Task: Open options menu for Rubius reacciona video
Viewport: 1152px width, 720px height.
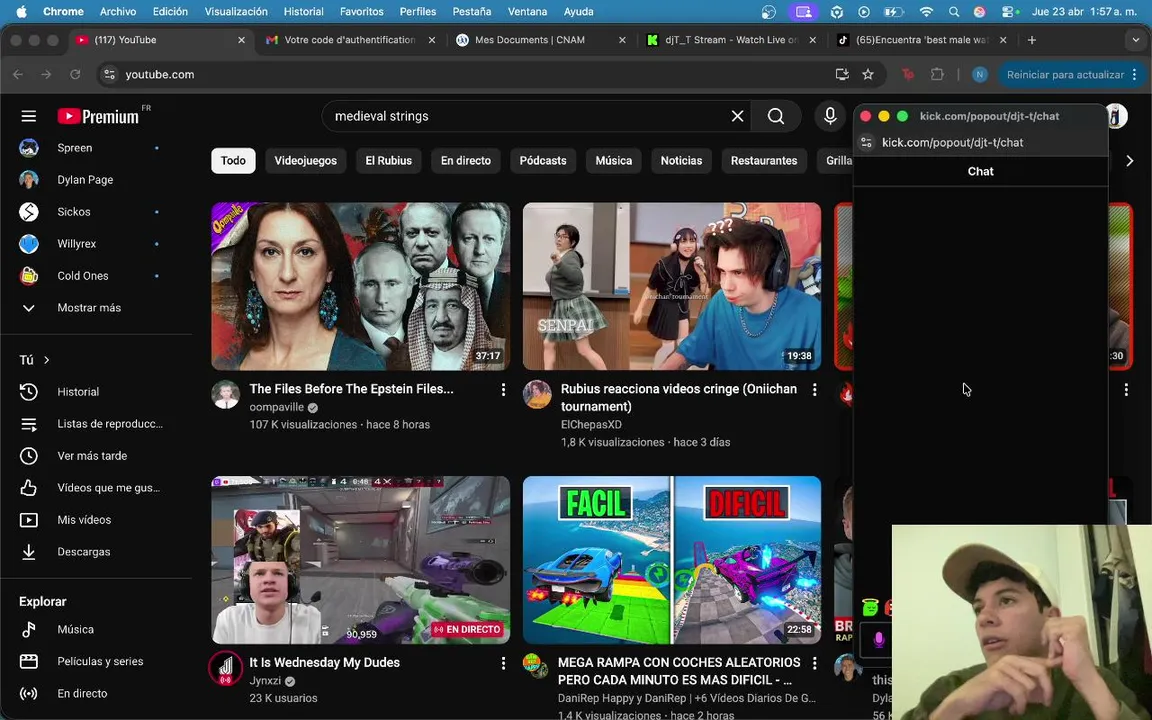Action: 815,390
